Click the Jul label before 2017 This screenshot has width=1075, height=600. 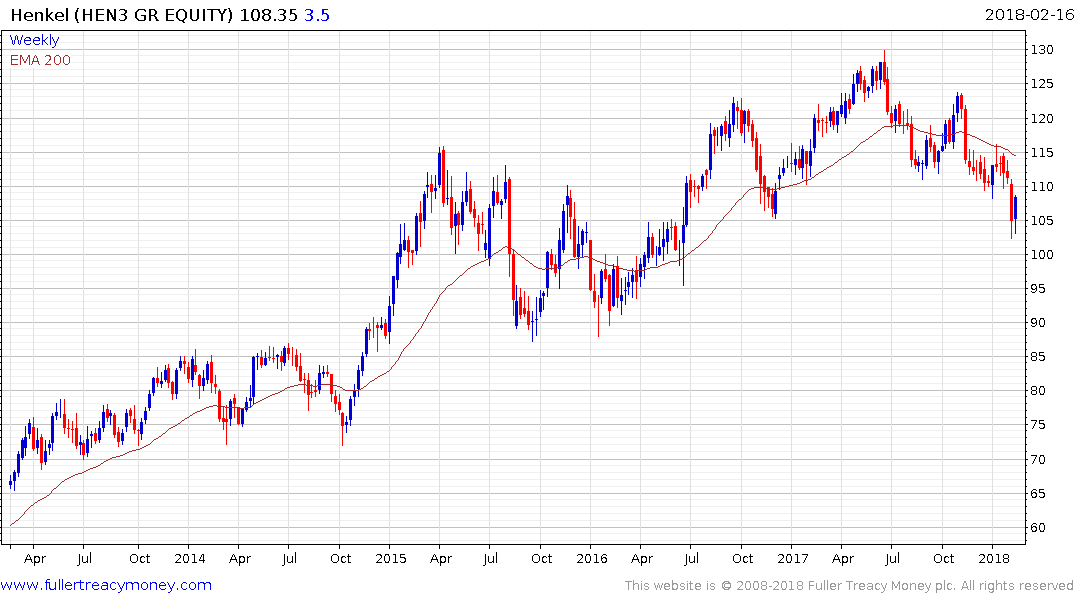click(x=691, y=558)
